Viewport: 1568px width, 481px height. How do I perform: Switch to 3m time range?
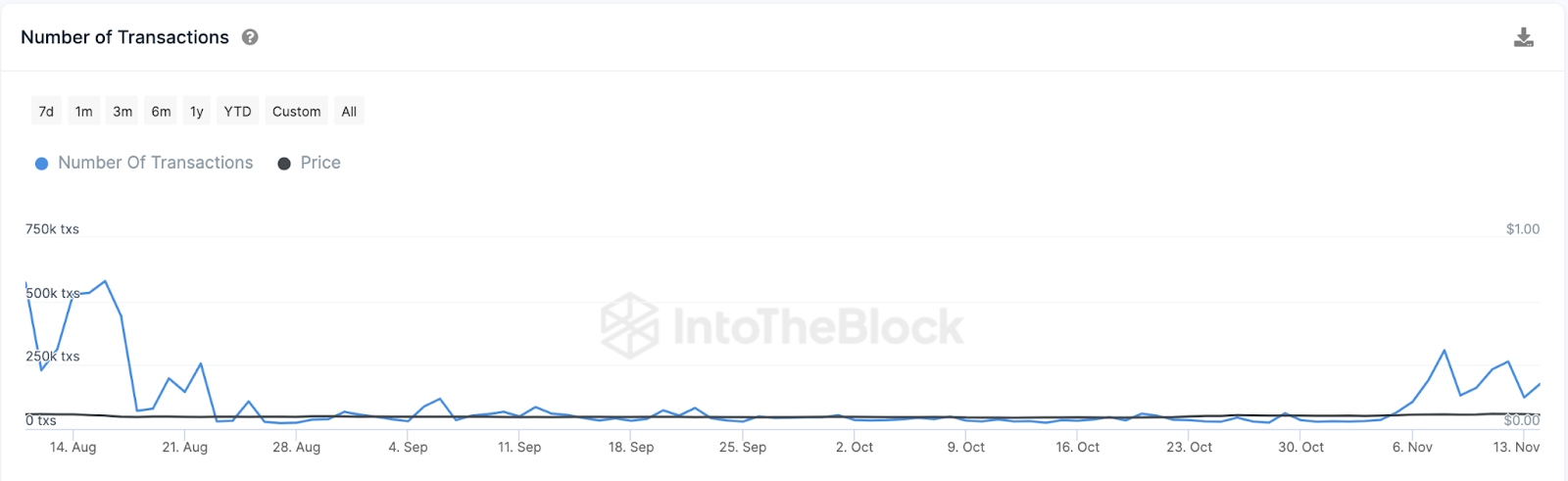click(122, 112)
